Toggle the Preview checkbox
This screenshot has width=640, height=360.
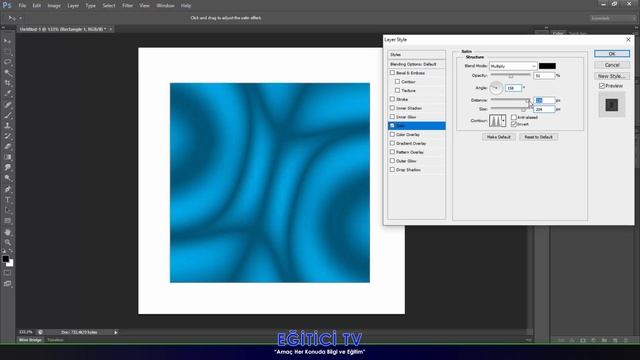602,86
